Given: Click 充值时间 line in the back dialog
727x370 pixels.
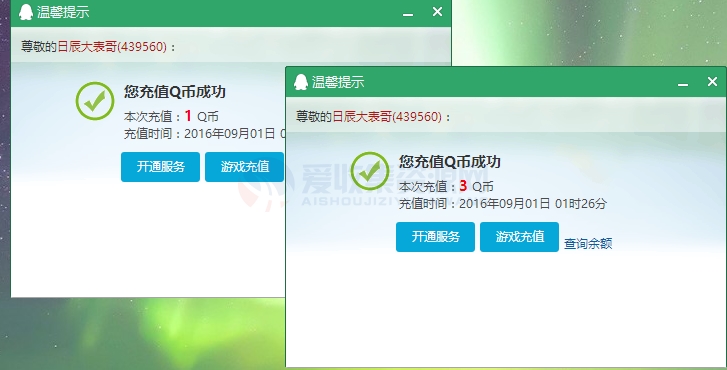Looking at the screenshot, I should (204, 134).
